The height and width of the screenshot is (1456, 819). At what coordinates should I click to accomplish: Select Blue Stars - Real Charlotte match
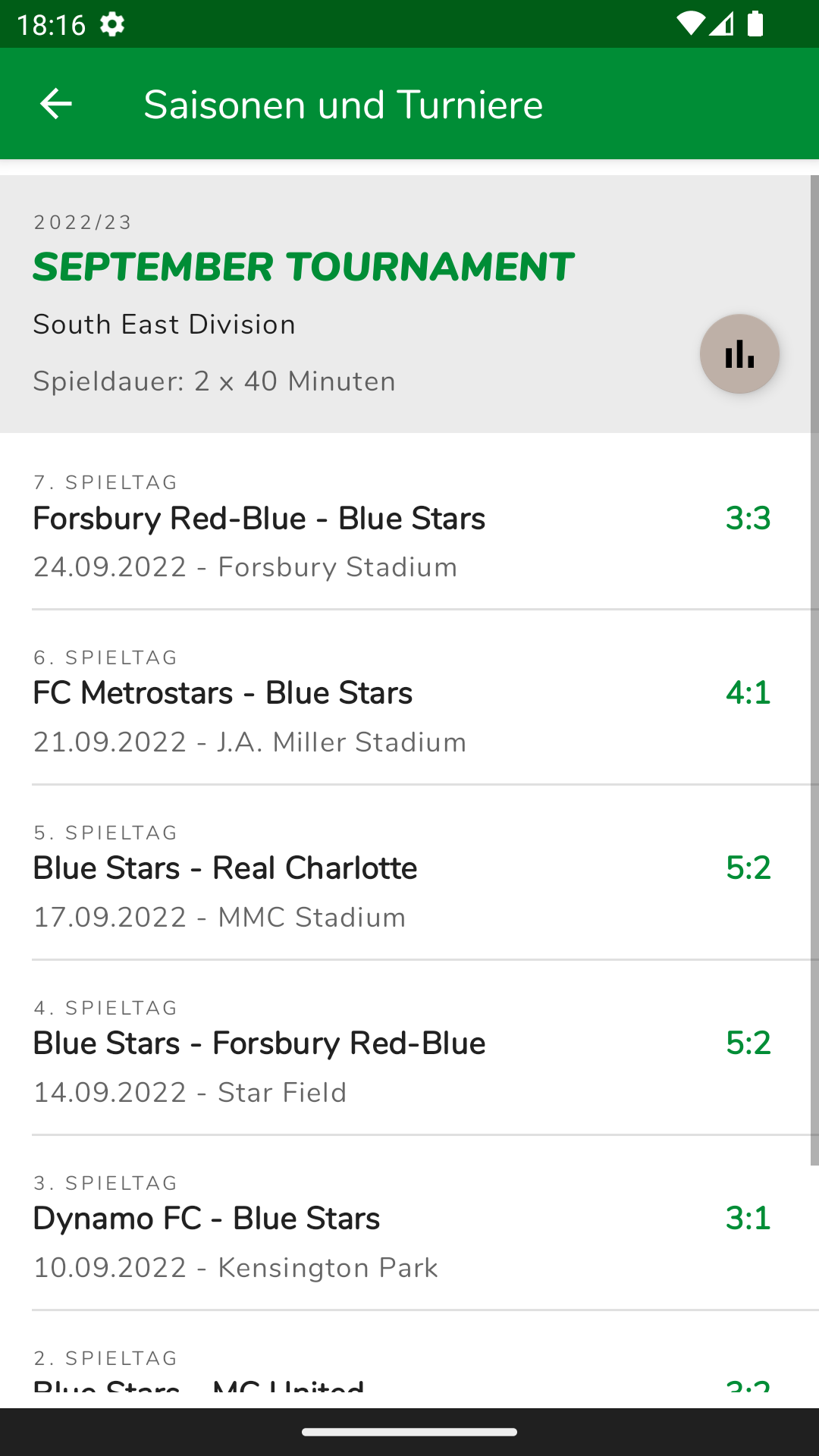(x=225, y=868)
